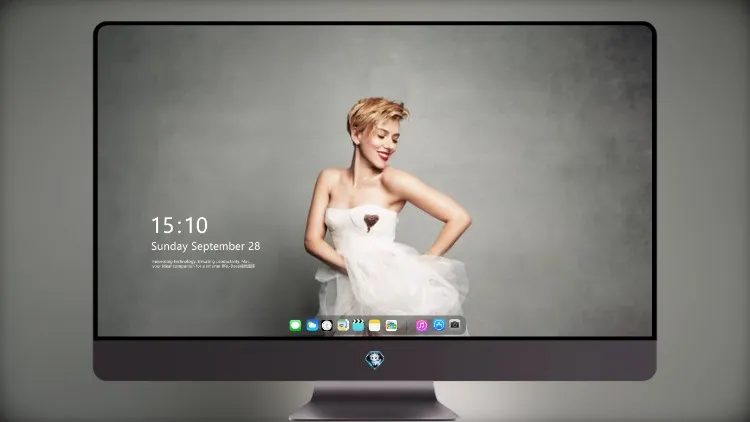The height and width of the screenshot is (422, 750).
Task: Open the green Messages app in dock
Action: 295,326
